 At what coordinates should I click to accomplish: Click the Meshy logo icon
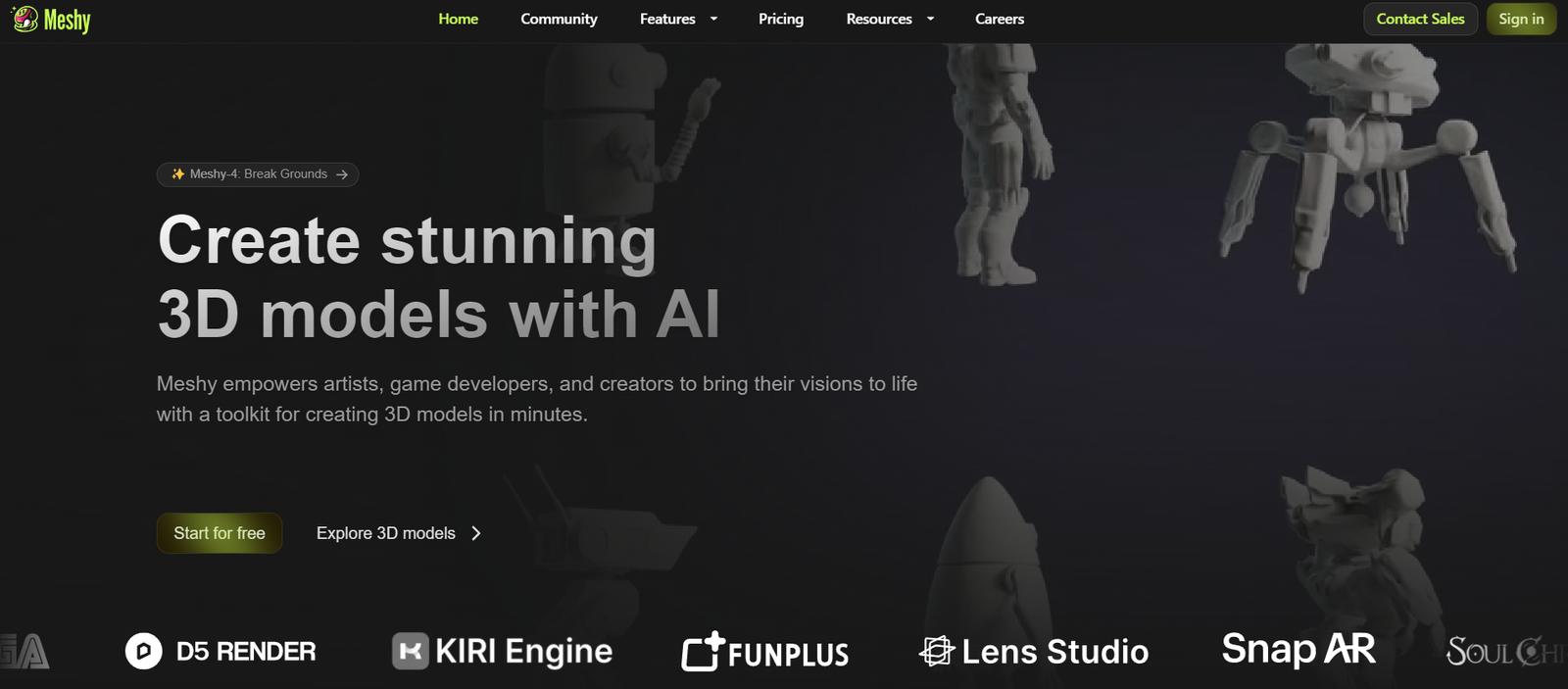click(x=25, y=19)
